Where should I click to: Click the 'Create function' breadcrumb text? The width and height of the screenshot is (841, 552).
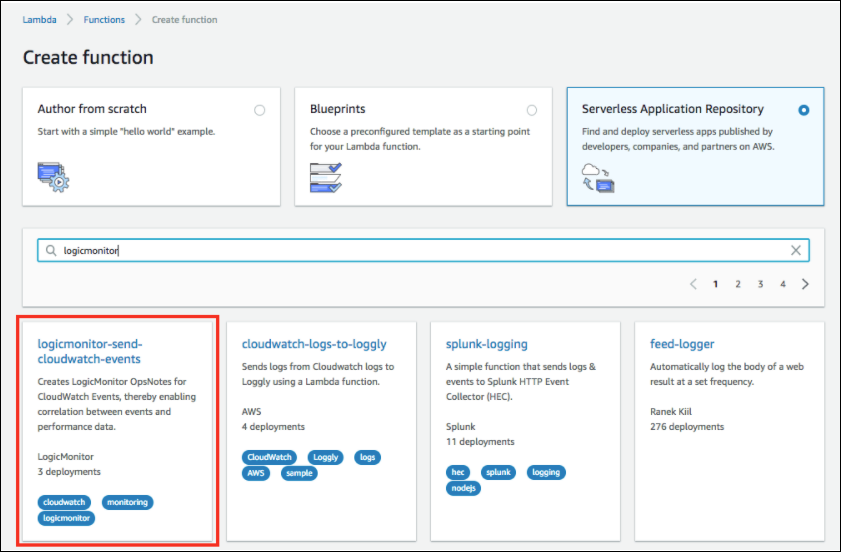(185, 19)
